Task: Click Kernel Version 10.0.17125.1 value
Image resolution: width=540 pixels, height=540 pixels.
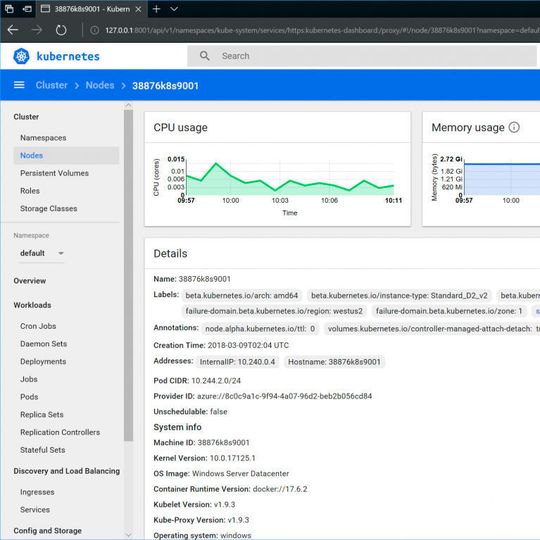Action: click(232, 458)
